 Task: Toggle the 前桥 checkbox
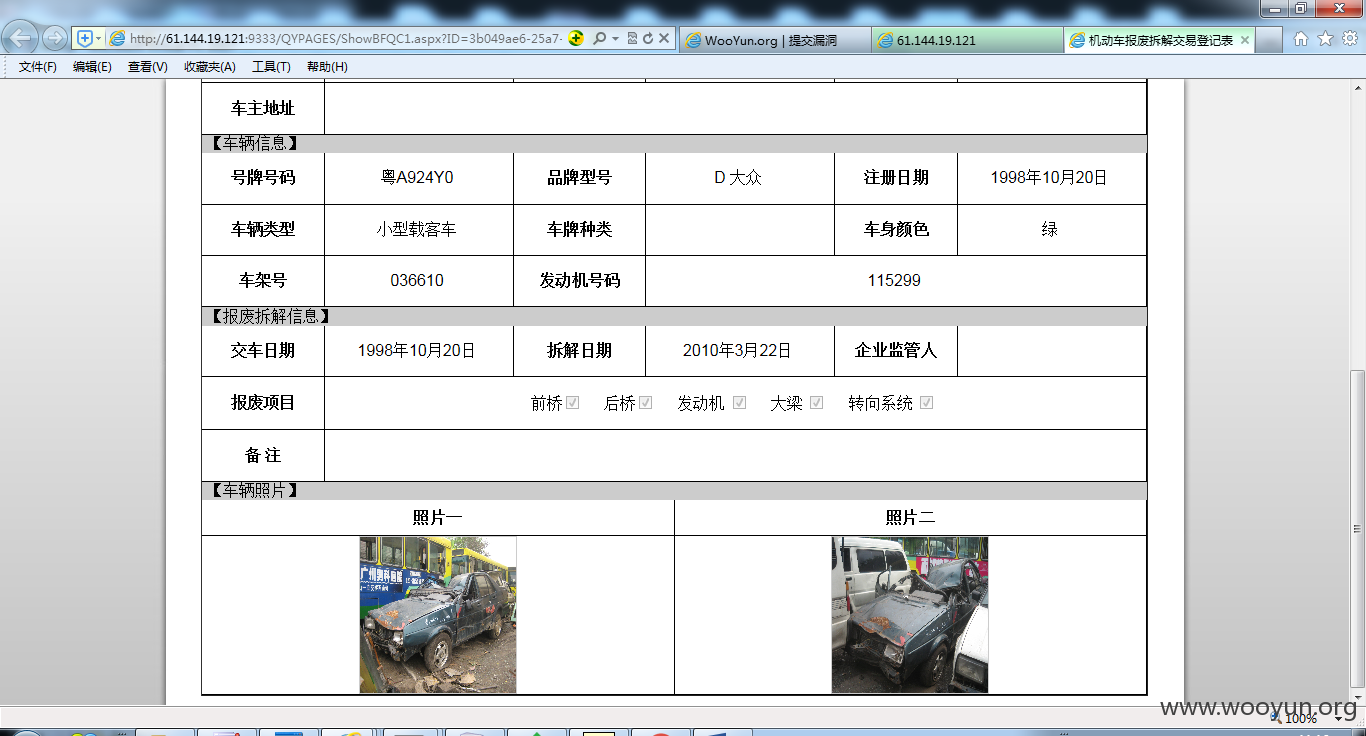point(573,403)
